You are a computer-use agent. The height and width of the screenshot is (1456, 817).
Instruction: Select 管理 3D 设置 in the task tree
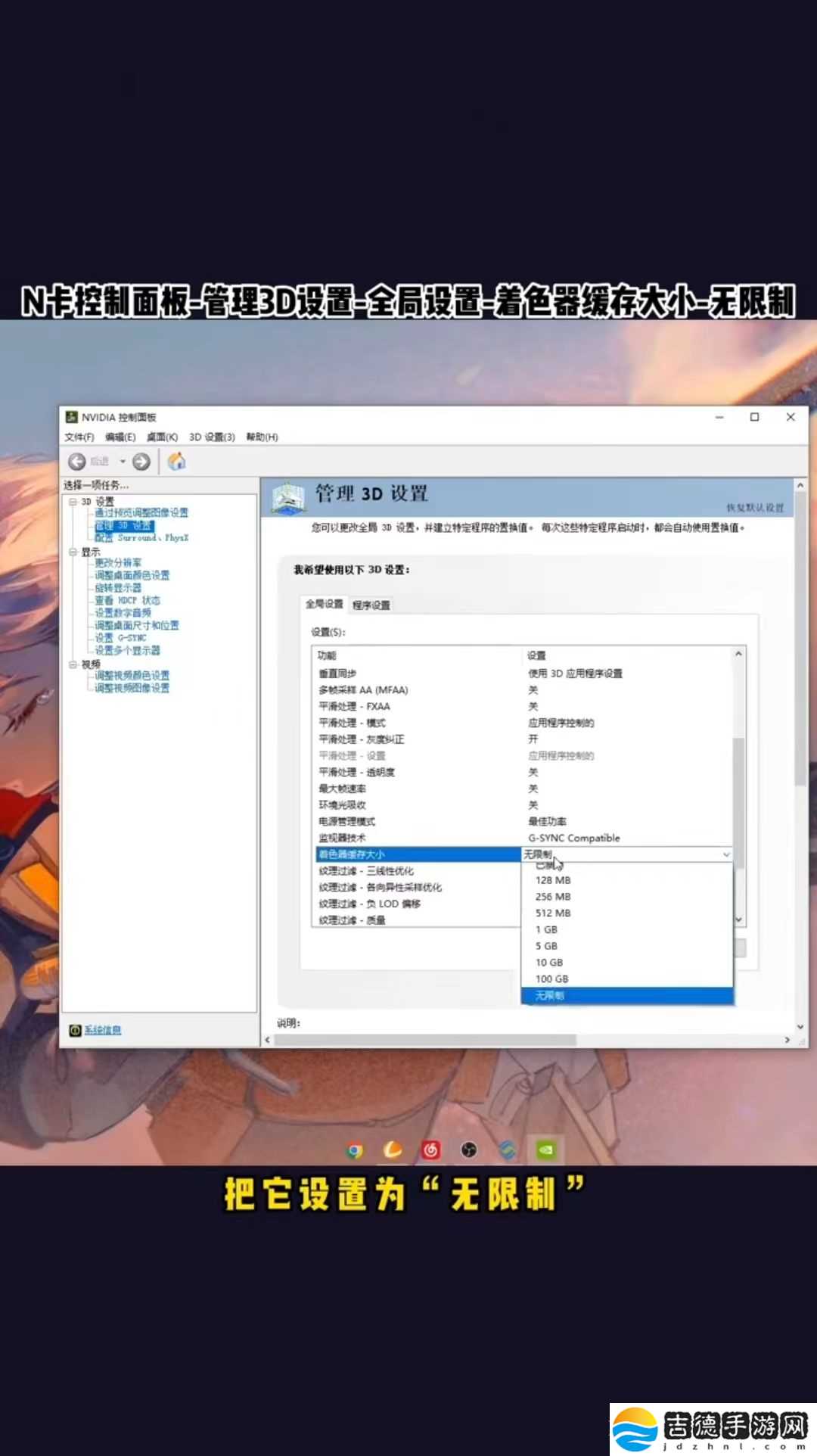[123, 526]
